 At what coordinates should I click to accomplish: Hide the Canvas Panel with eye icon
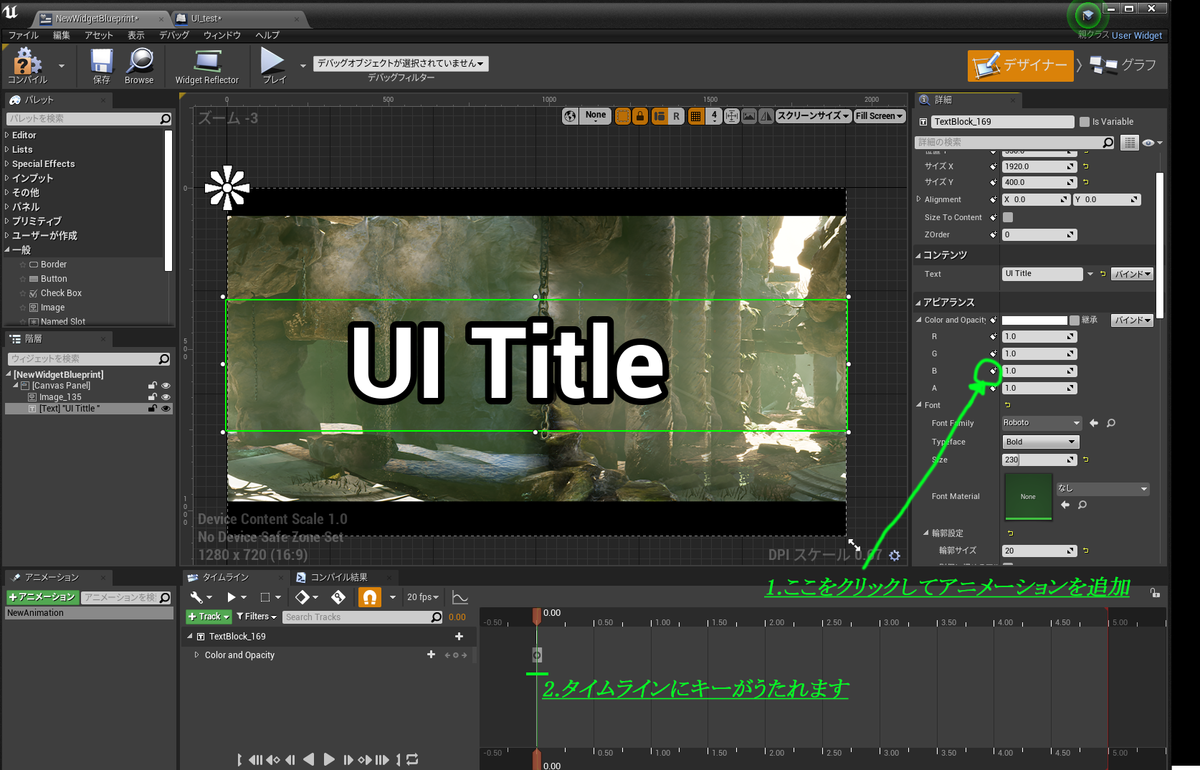pyautogui.click(x=166, y=385)
